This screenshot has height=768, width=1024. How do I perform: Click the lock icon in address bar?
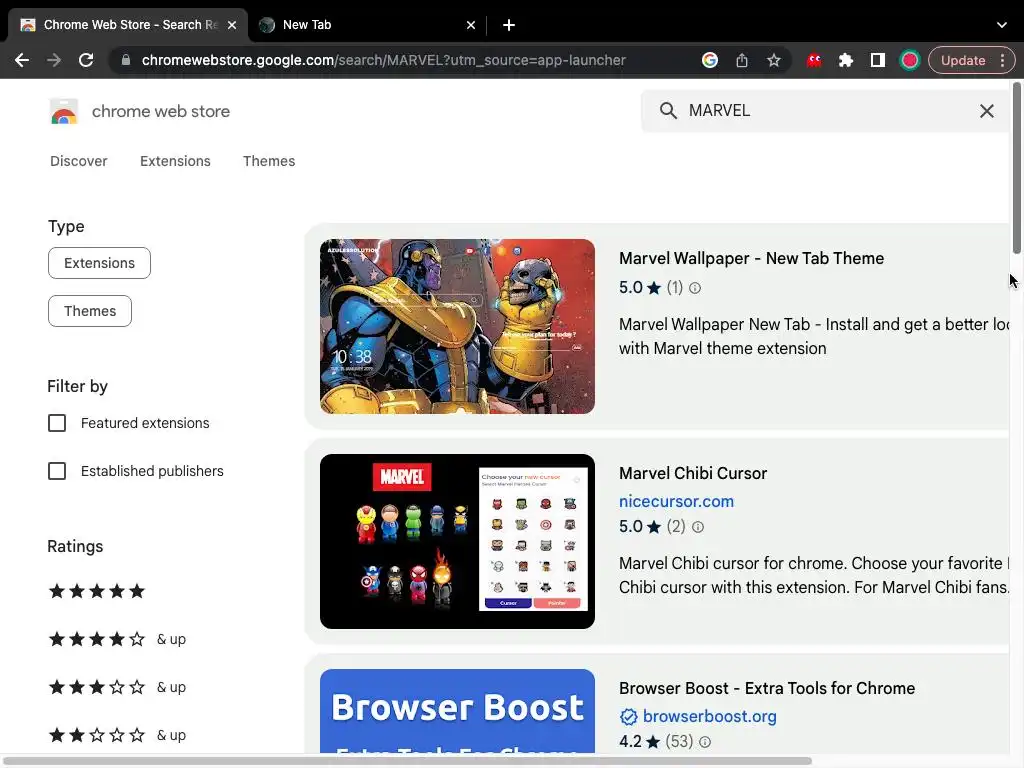(x=126, y=60)
